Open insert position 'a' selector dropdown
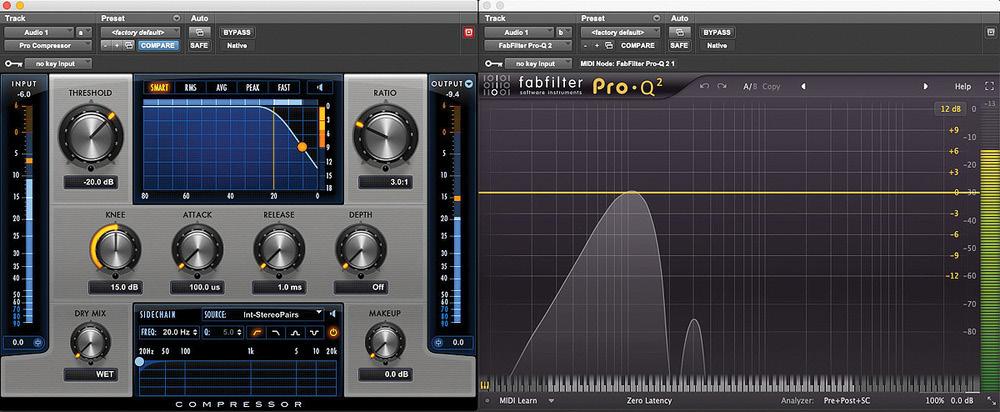1000x412 pixels. [x=84, y=32]
